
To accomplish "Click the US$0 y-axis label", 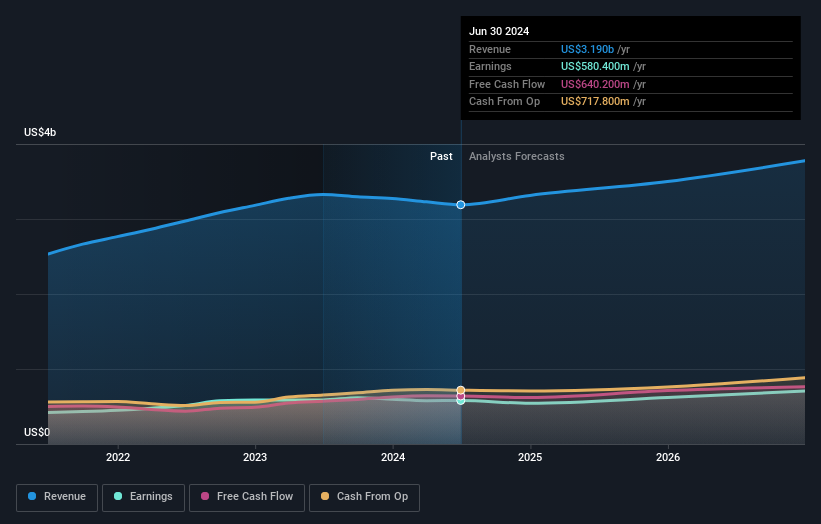I will [x=37, y=432].
